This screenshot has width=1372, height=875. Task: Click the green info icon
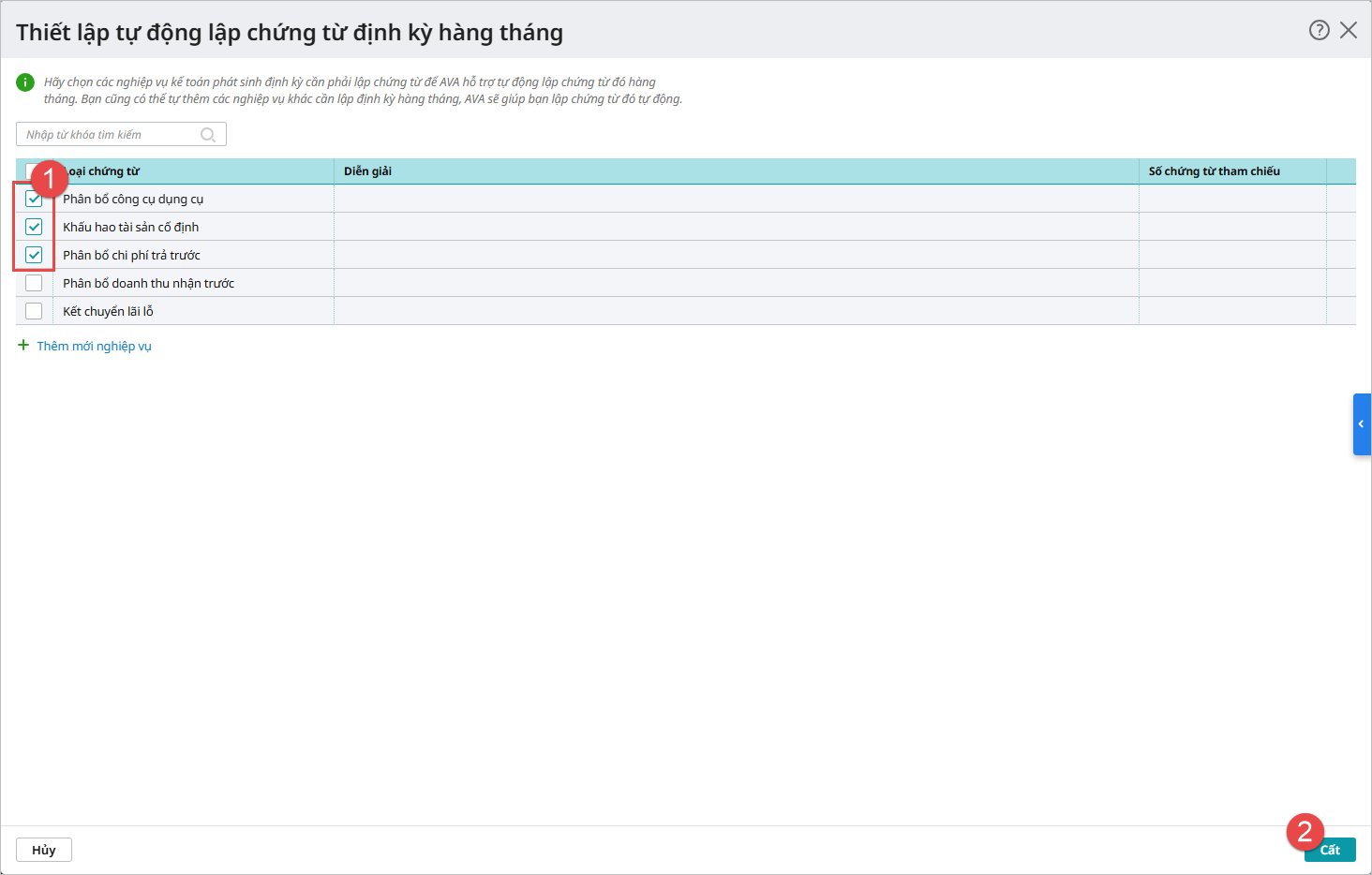(25, 82)
